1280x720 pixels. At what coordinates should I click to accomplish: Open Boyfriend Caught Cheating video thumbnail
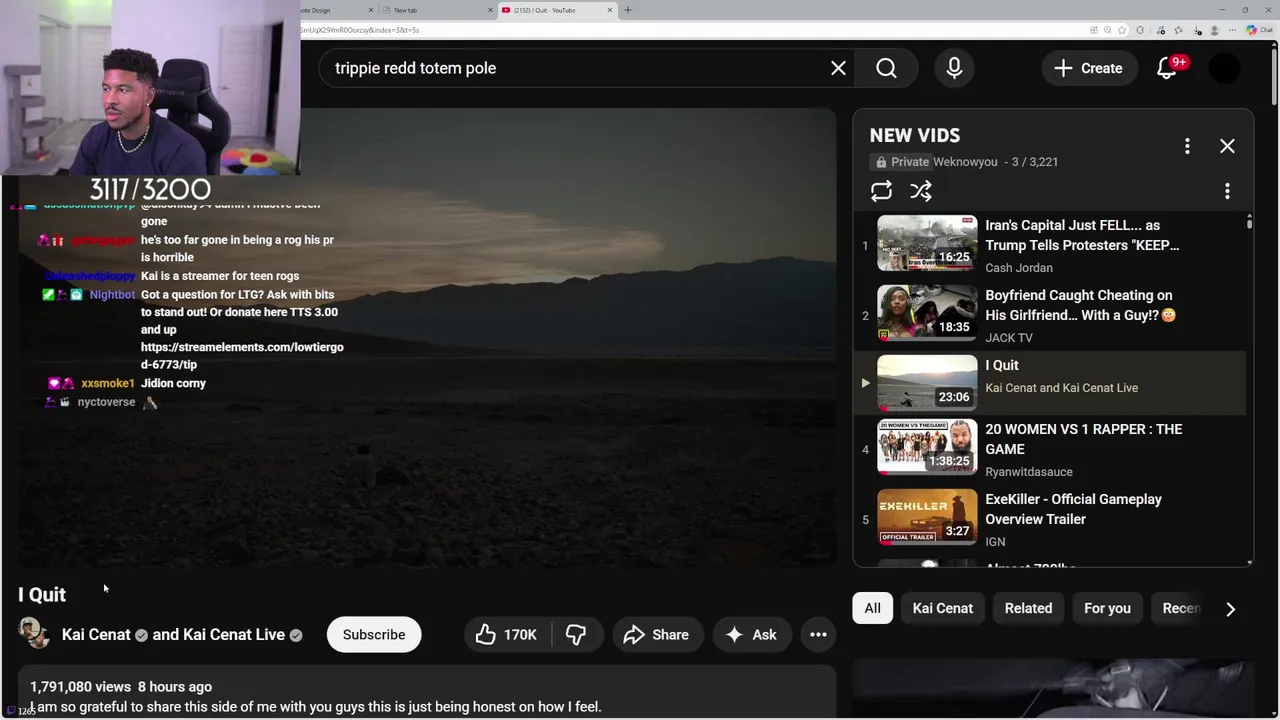(927, 313)
